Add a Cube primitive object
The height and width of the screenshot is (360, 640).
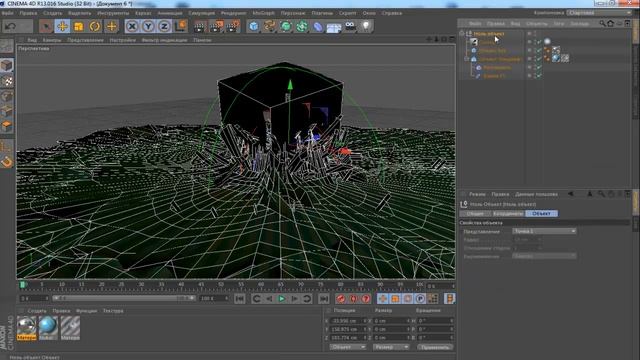point(253,27)
